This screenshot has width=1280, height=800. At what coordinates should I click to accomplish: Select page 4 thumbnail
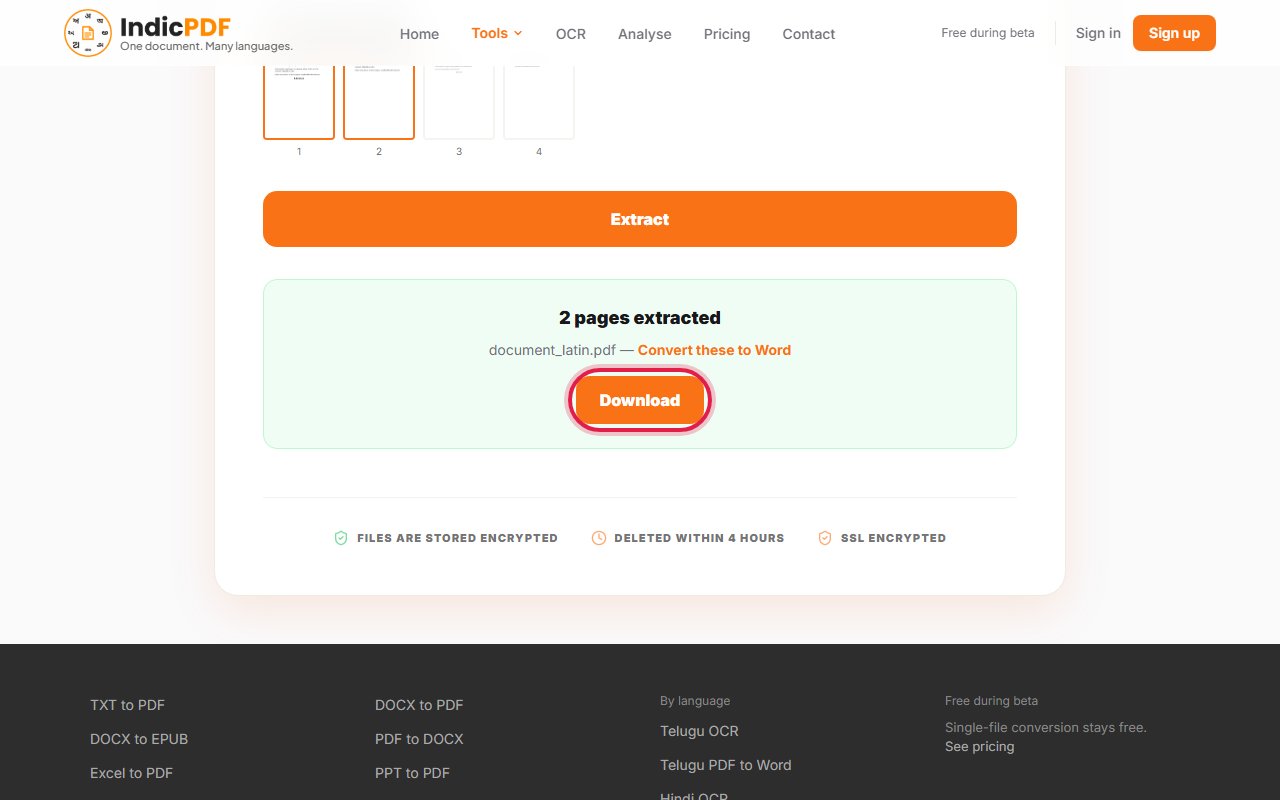(x=539, y=102)
